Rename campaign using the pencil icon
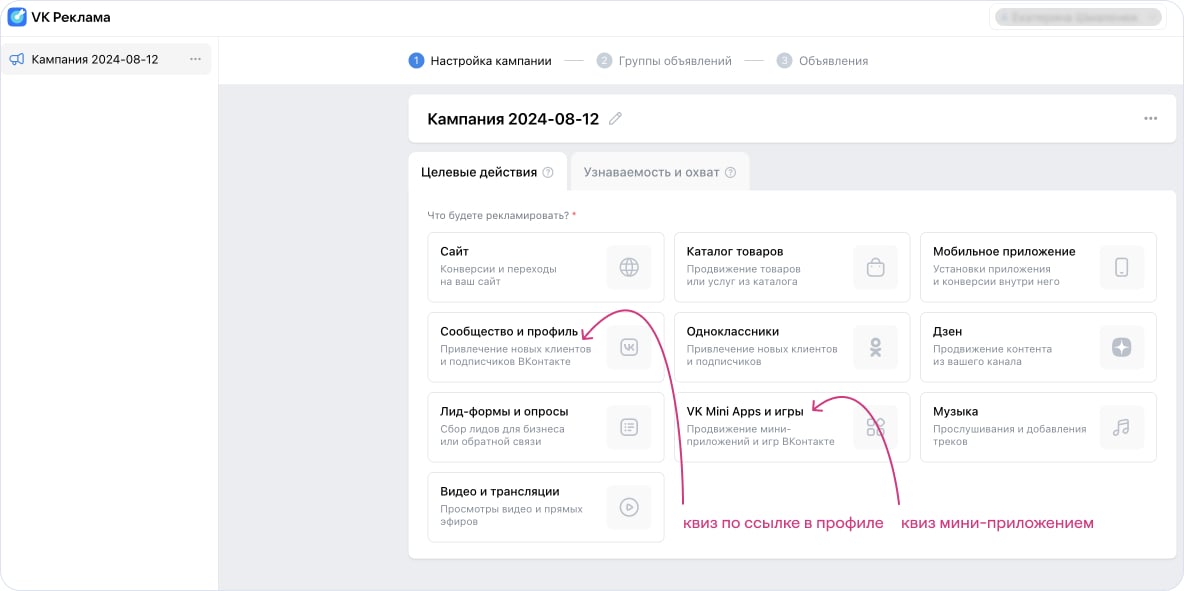Screen dimensions: 1184x591 click(615, 118)
